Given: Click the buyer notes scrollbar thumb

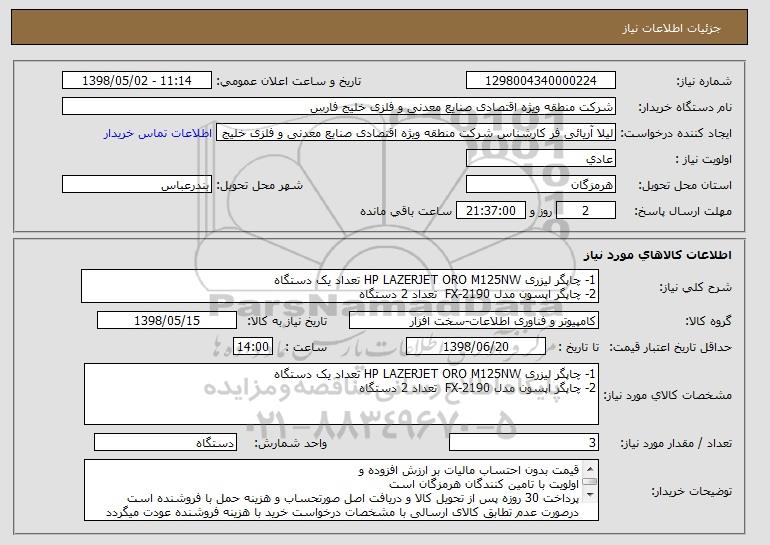Looking at the screenshot, I should [x=590, y=481].
